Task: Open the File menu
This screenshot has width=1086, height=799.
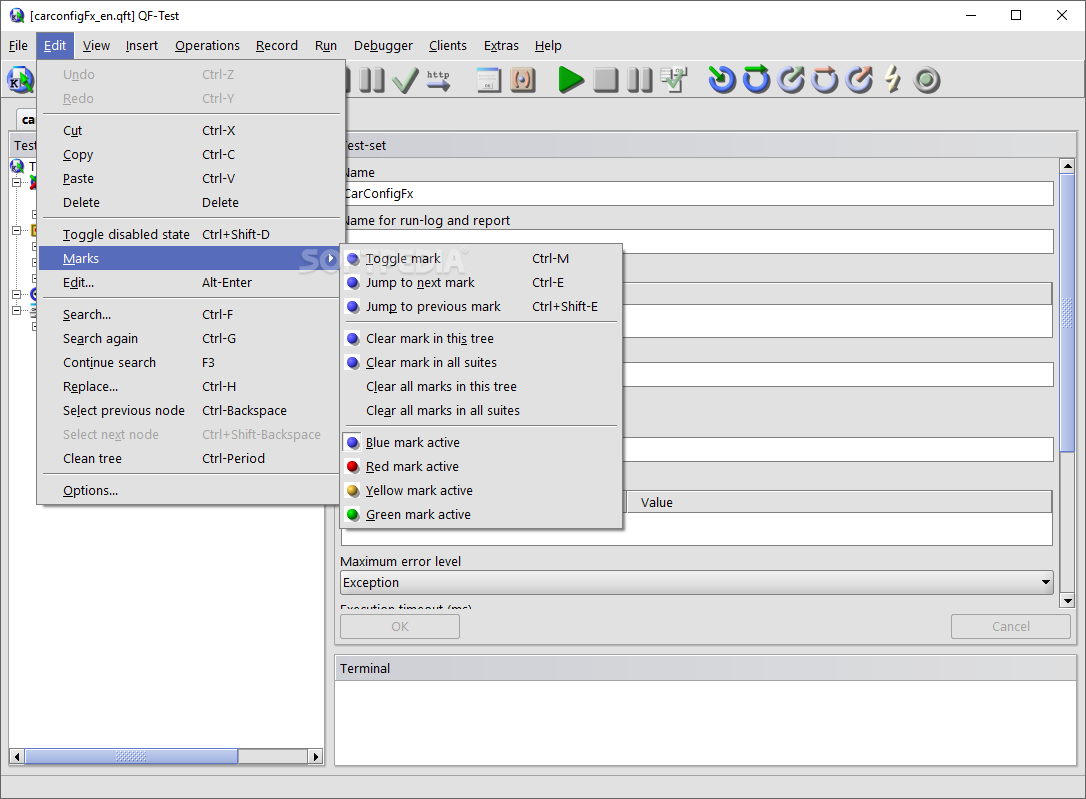Action: pos(18,46)
